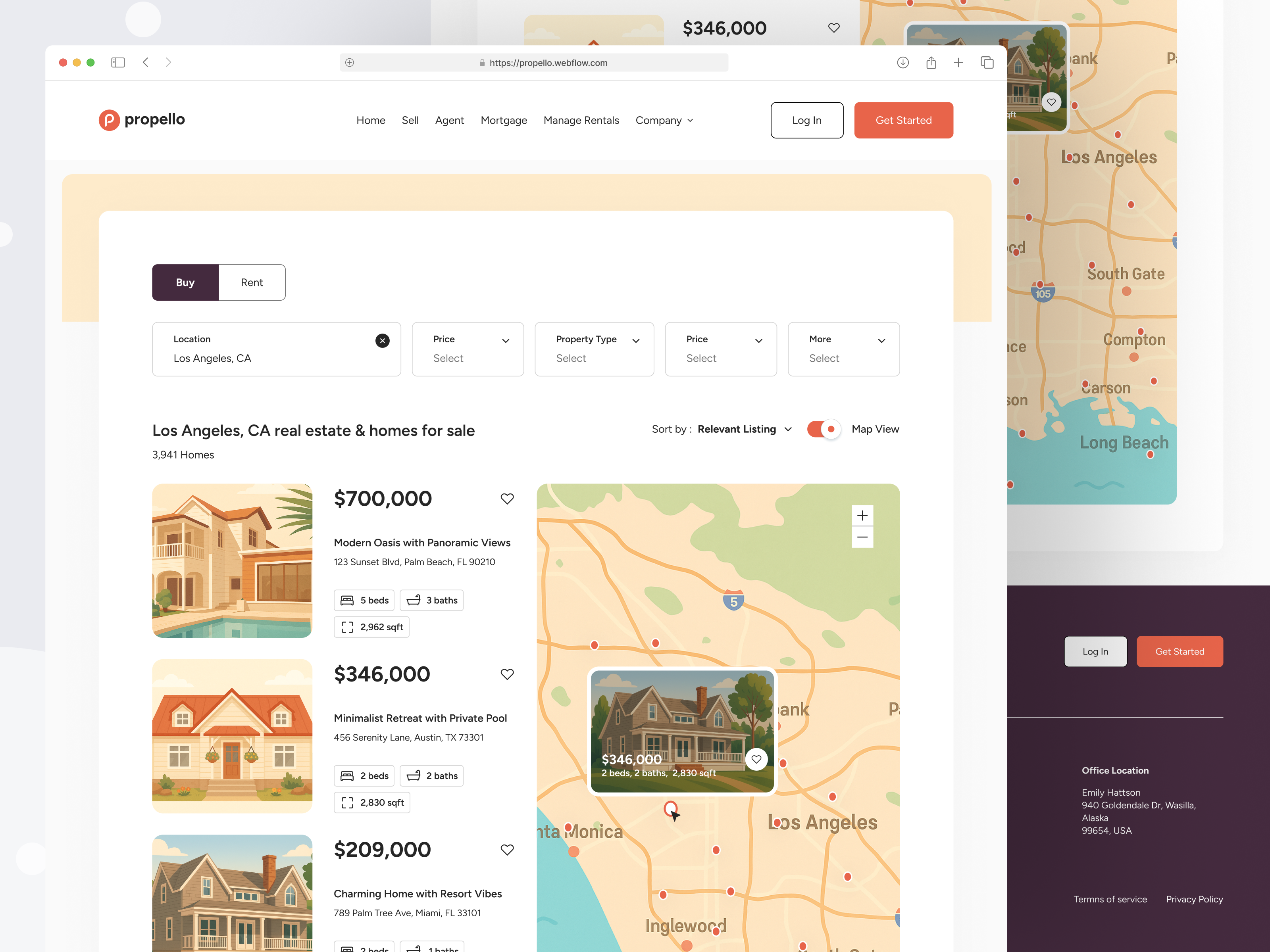Open downloads from the browser toolbar
Screen dimensions: 1270x952
902,63
